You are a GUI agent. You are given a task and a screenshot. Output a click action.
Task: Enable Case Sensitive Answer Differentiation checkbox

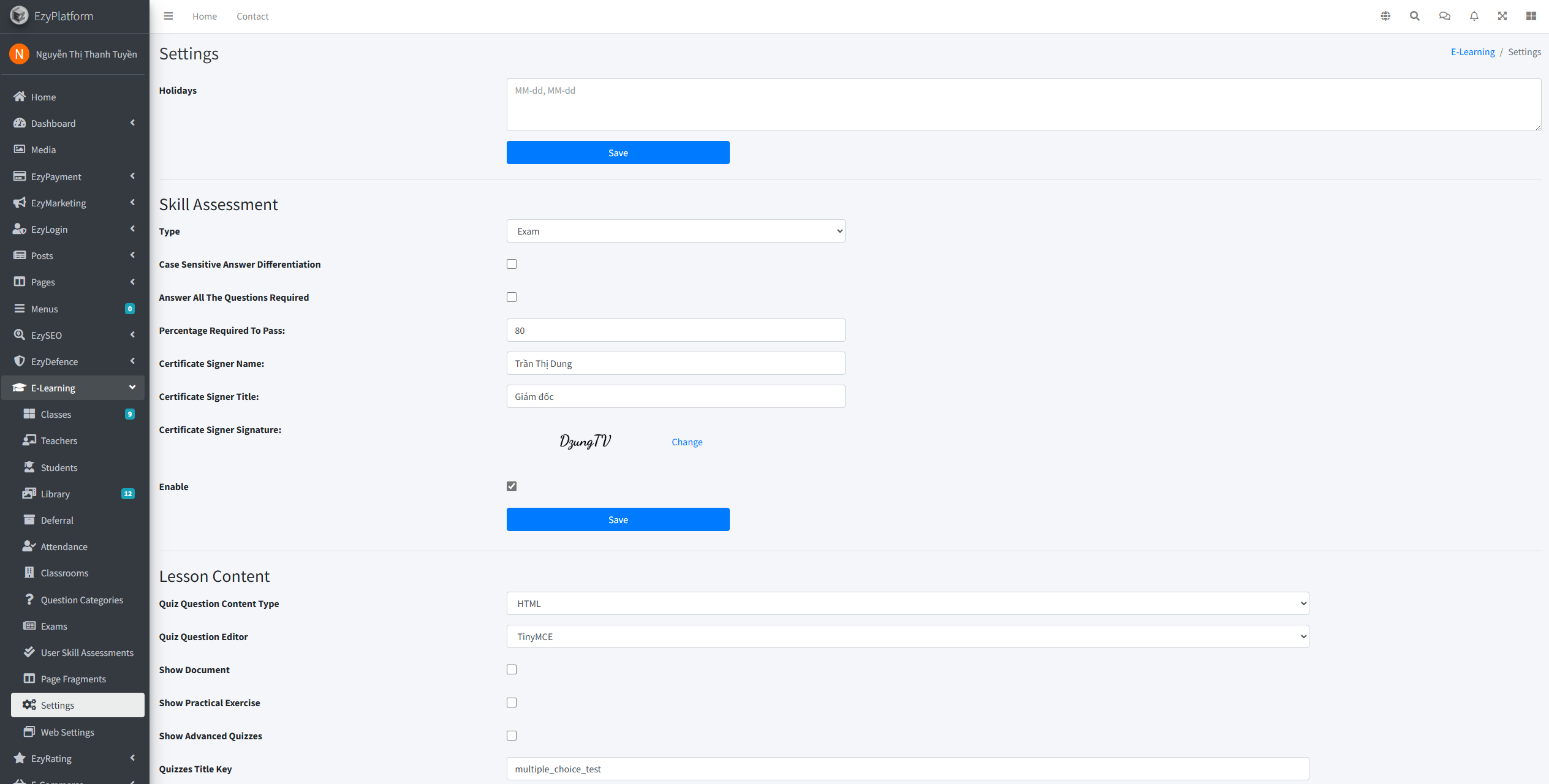point(512,264)
